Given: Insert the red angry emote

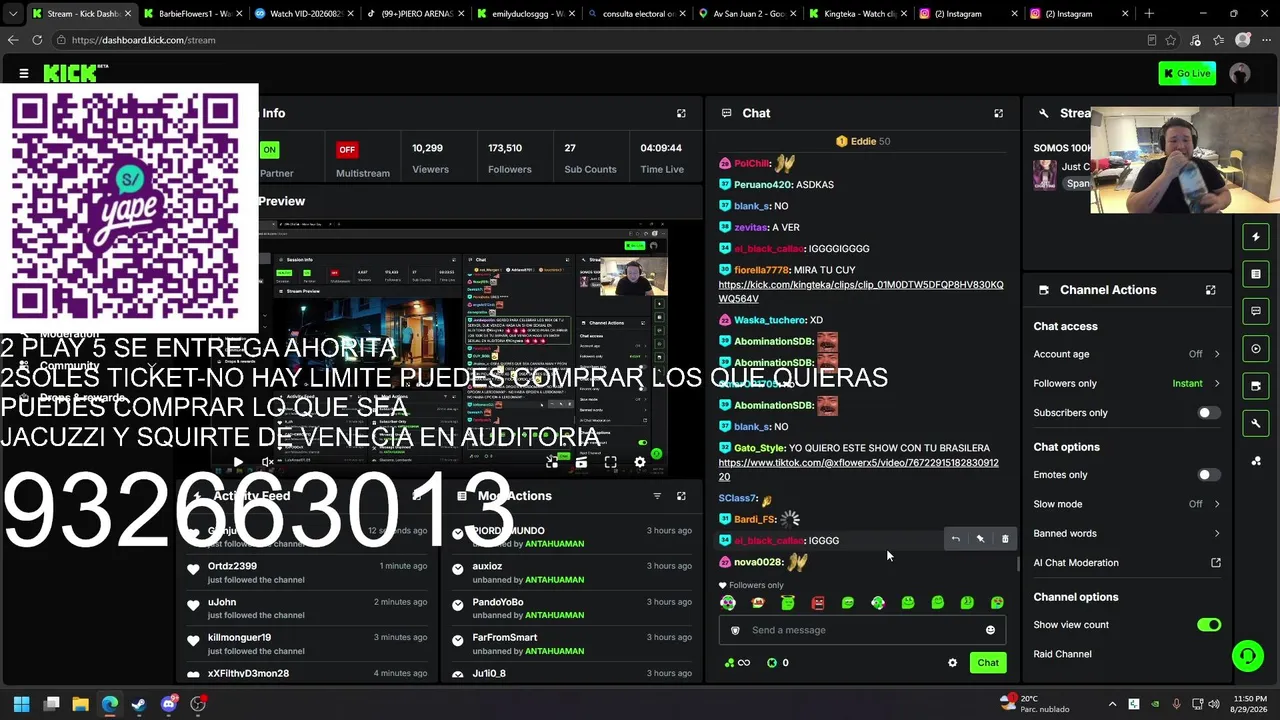Looking at the screenshot, I should pos(818,603).
